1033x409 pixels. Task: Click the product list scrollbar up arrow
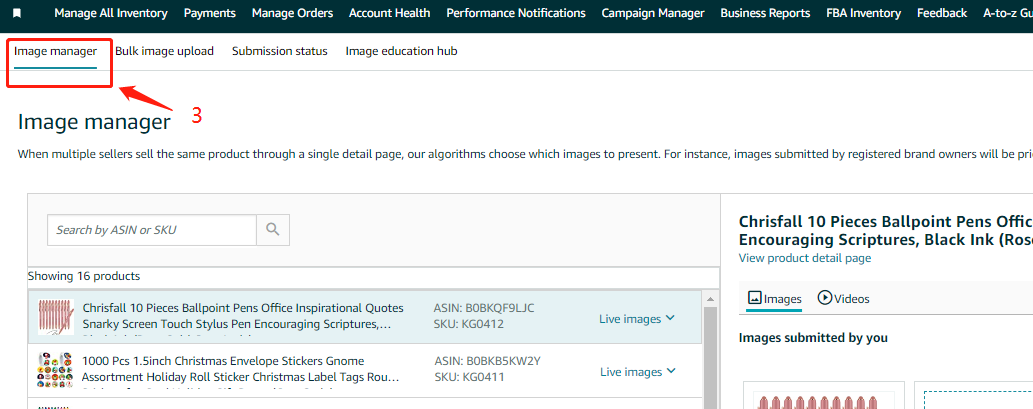click(x=710, y=299)
